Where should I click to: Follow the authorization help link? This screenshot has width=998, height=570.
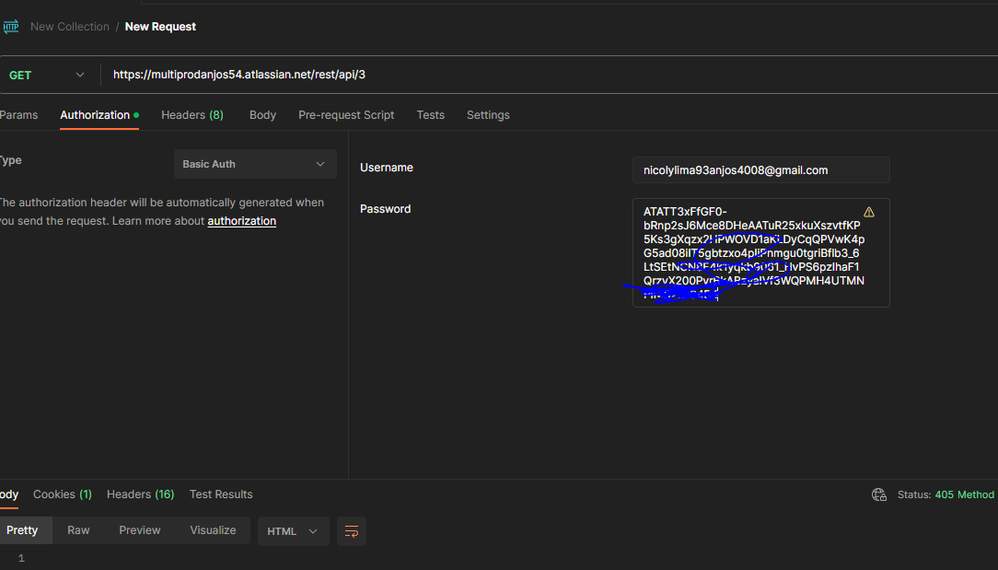(x=242, y=221)
